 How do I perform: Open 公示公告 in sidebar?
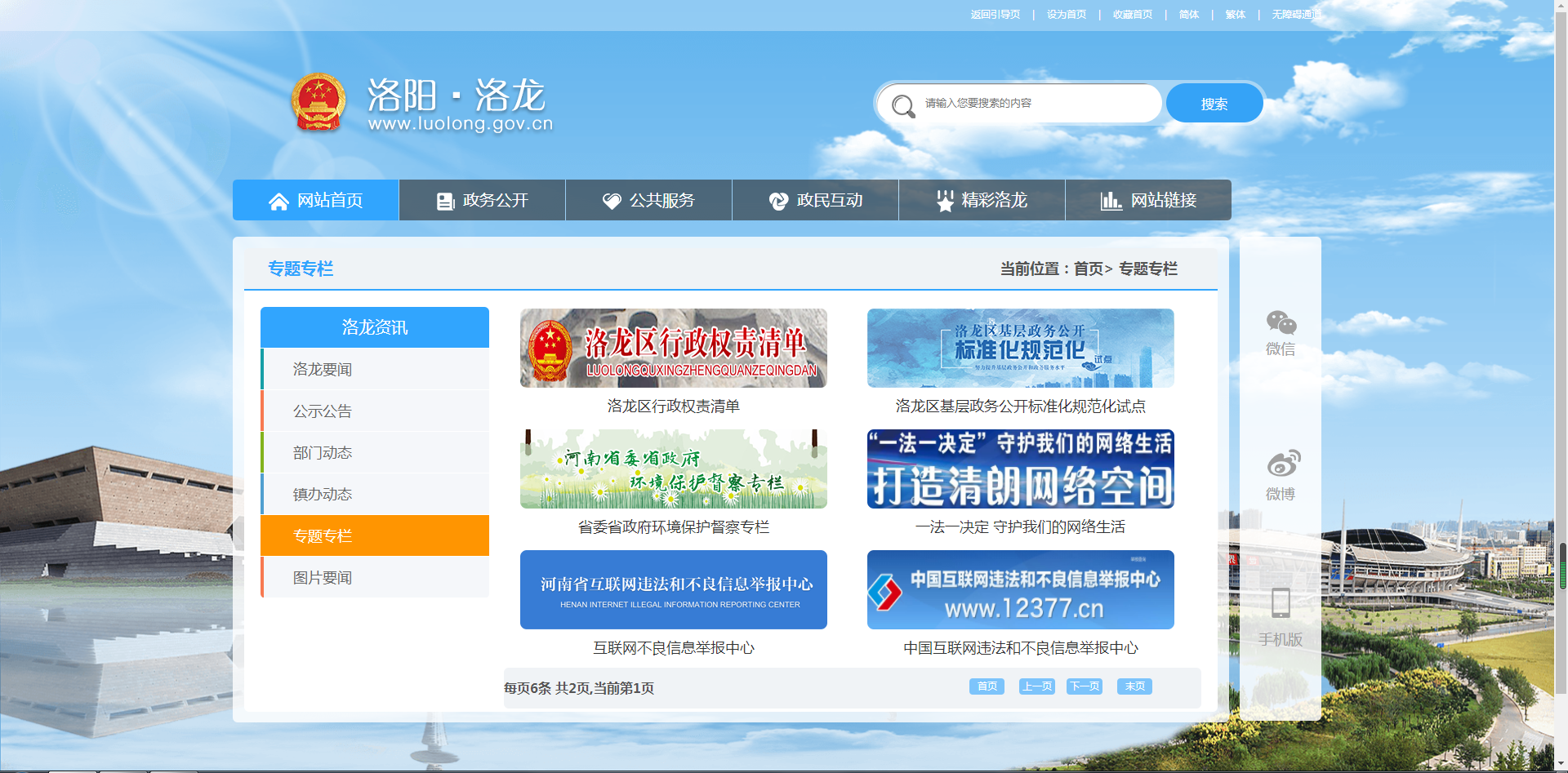[375, 411]
